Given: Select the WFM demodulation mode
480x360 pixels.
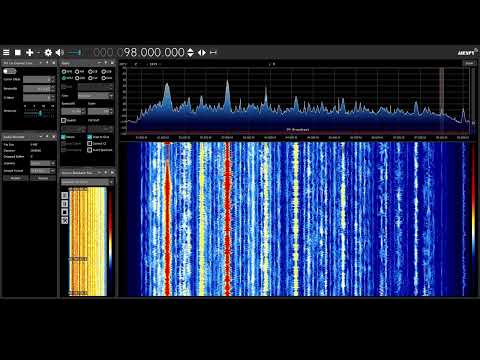Looking at the screenshot, I should click(67, 78).
